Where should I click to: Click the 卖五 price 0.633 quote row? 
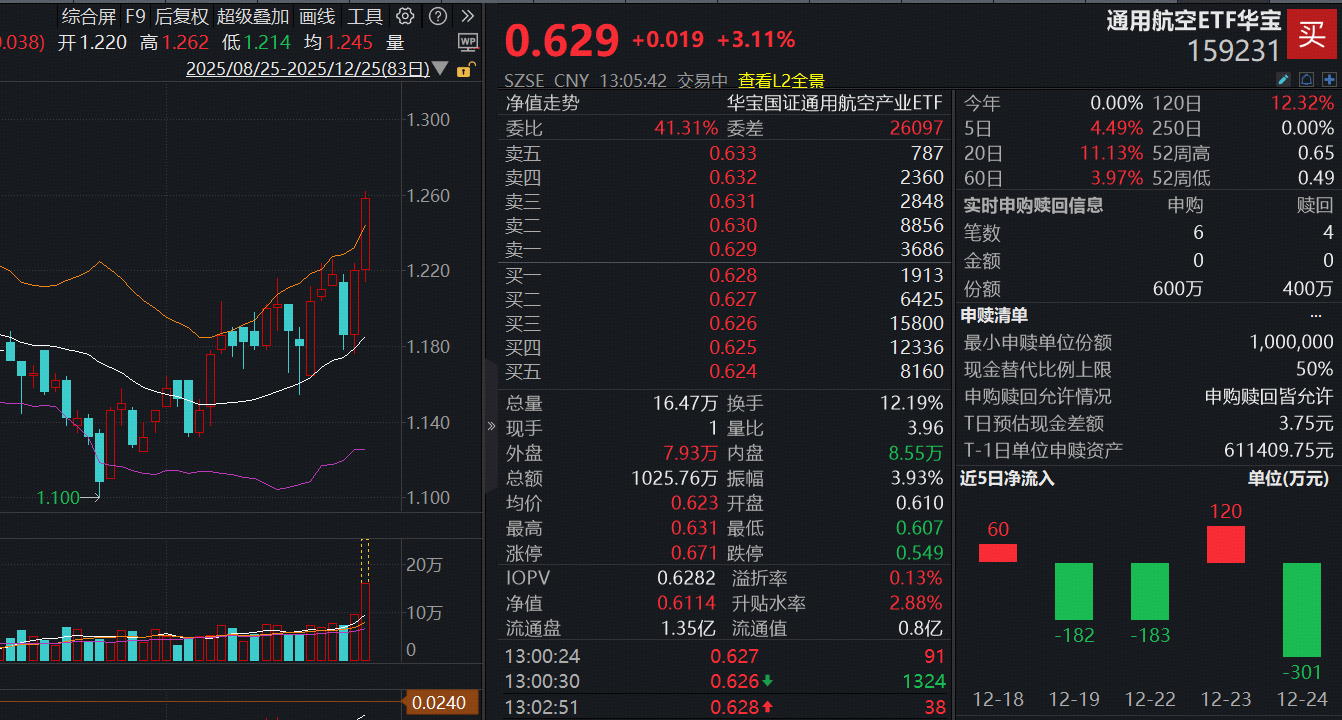pyautogui.click(x=735, y=152)
